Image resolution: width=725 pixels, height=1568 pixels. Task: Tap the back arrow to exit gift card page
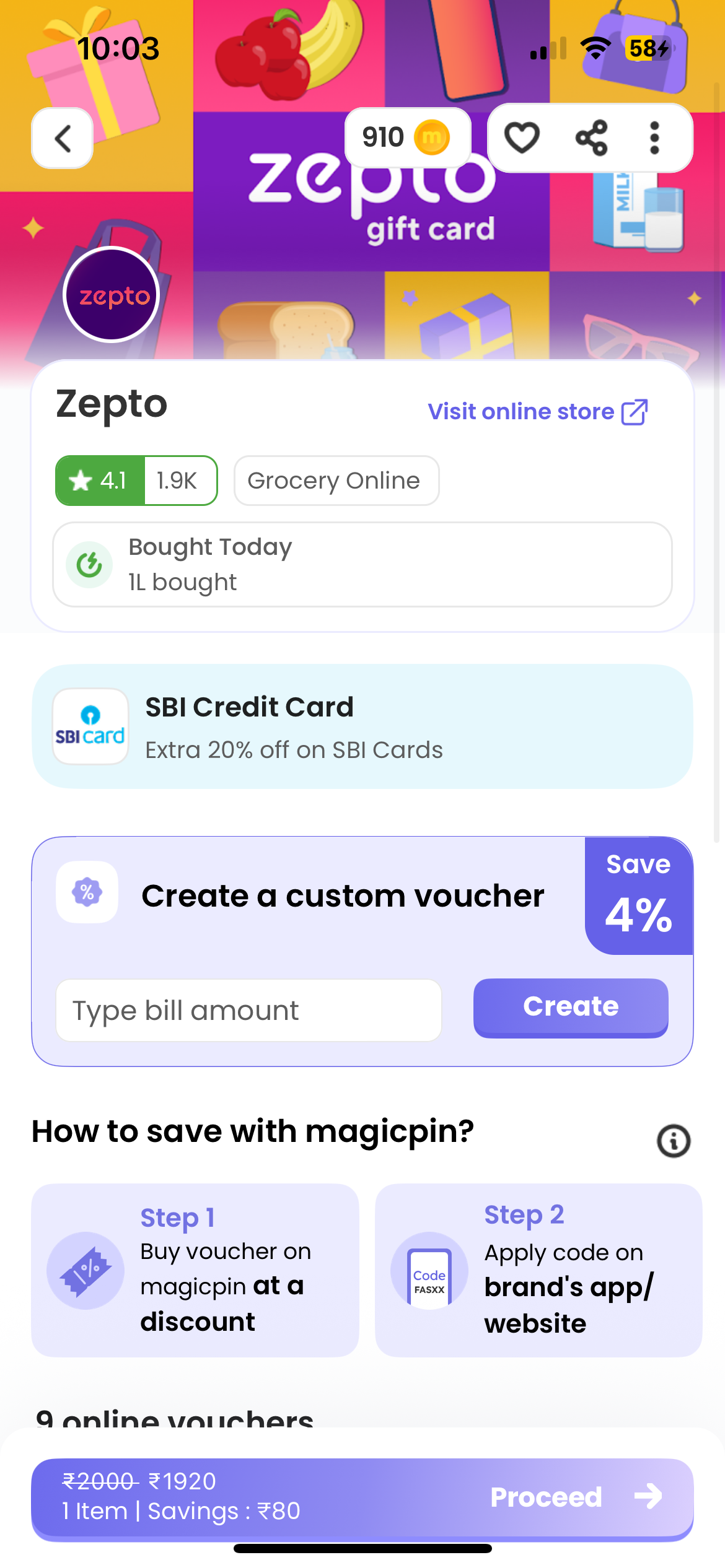(62, 137)
